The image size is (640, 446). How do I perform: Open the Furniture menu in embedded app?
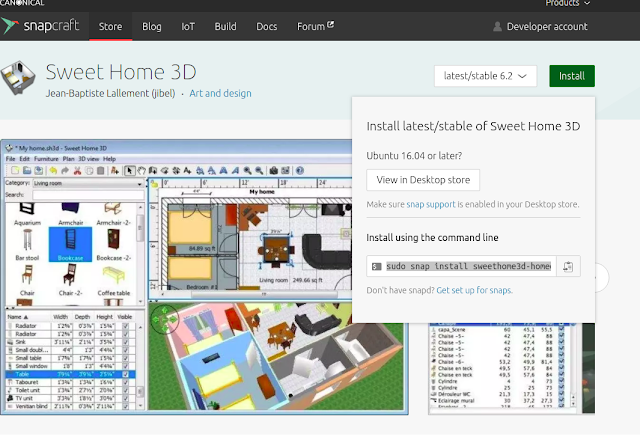coord(46,159)
